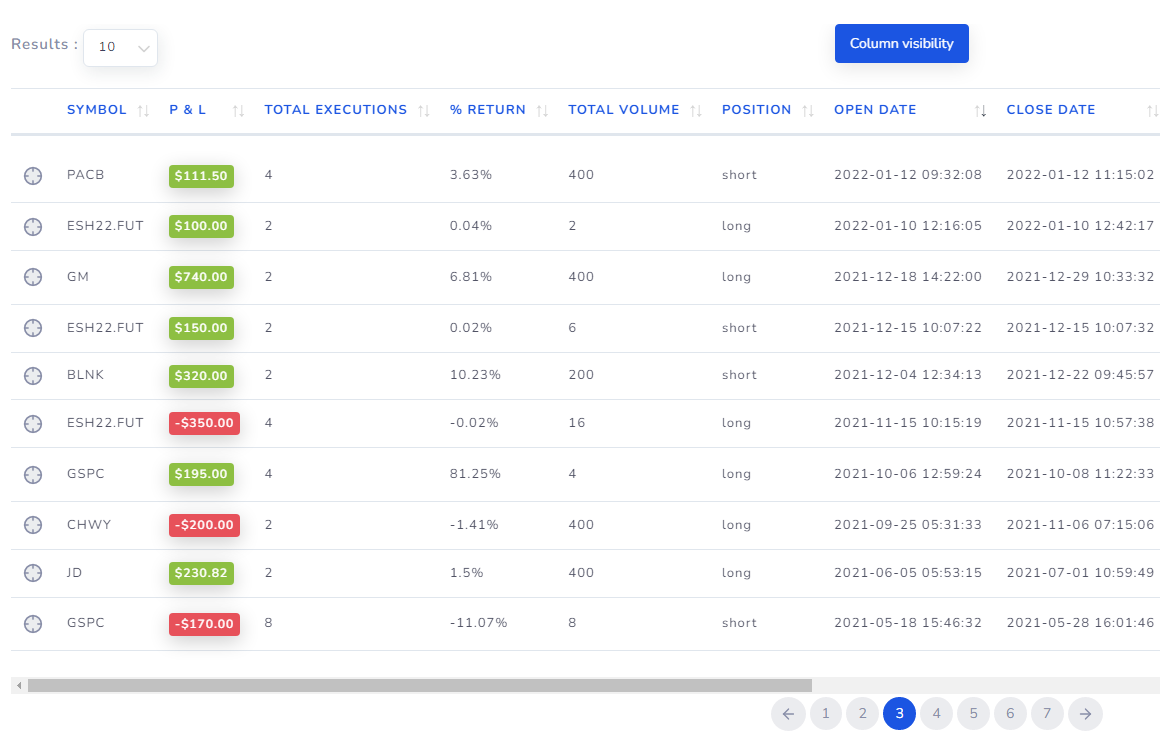
Task: Sort by Total Executions header
Action: [335, 110]
